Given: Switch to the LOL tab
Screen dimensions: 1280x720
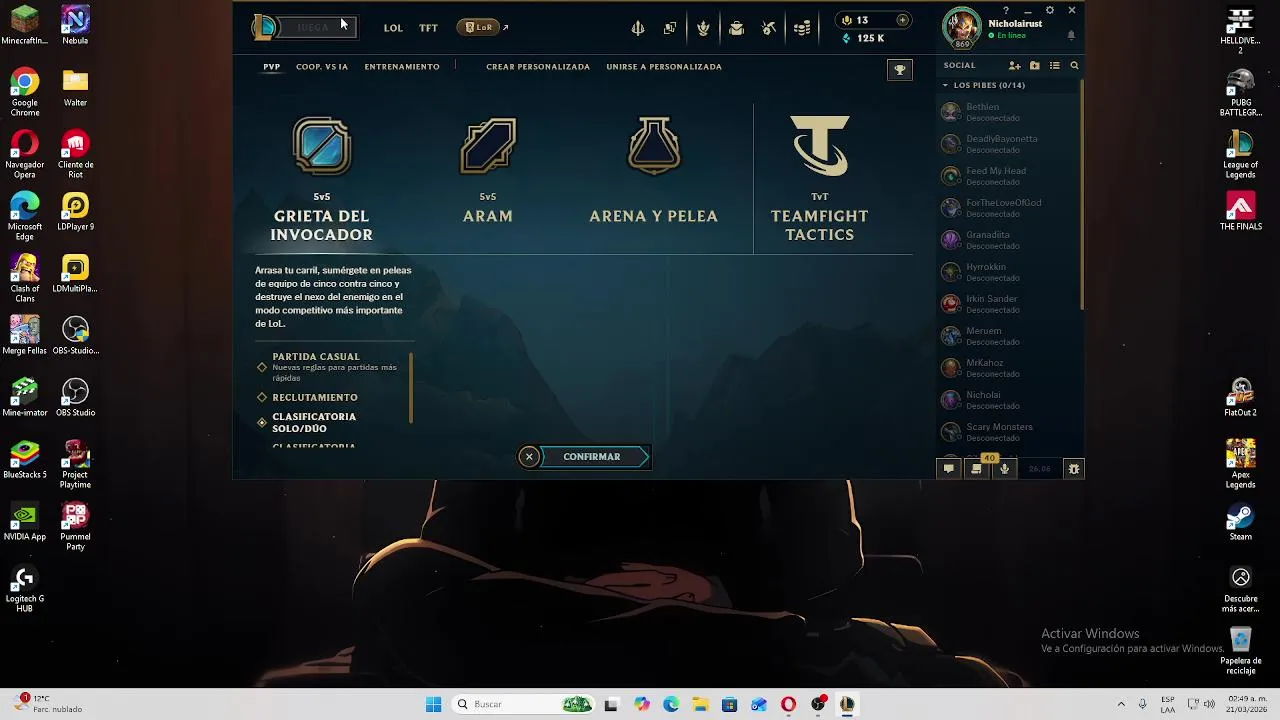Looking at the screenshot, I should [393, 28].
